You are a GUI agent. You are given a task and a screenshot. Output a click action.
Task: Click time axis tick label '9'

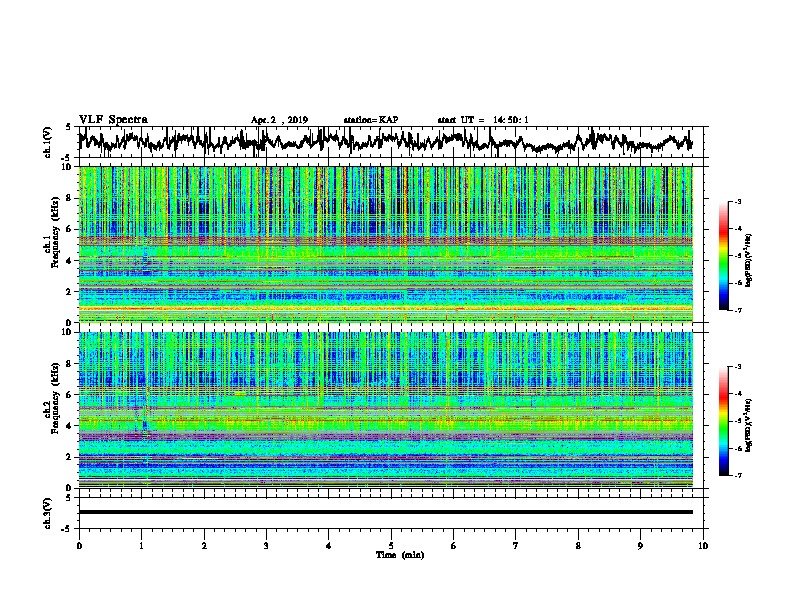tap(640, 546)
